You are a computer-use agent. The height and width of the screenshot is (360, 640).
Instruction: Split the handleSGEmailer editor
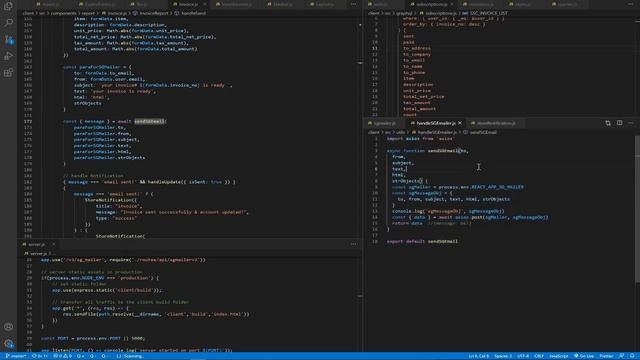tap(620, 123)
